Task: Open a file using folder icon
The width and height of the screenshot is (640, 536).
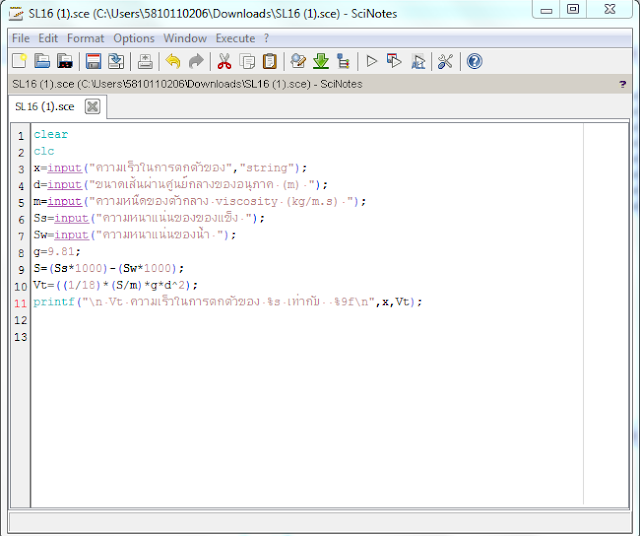Action: tap(42, 61)
